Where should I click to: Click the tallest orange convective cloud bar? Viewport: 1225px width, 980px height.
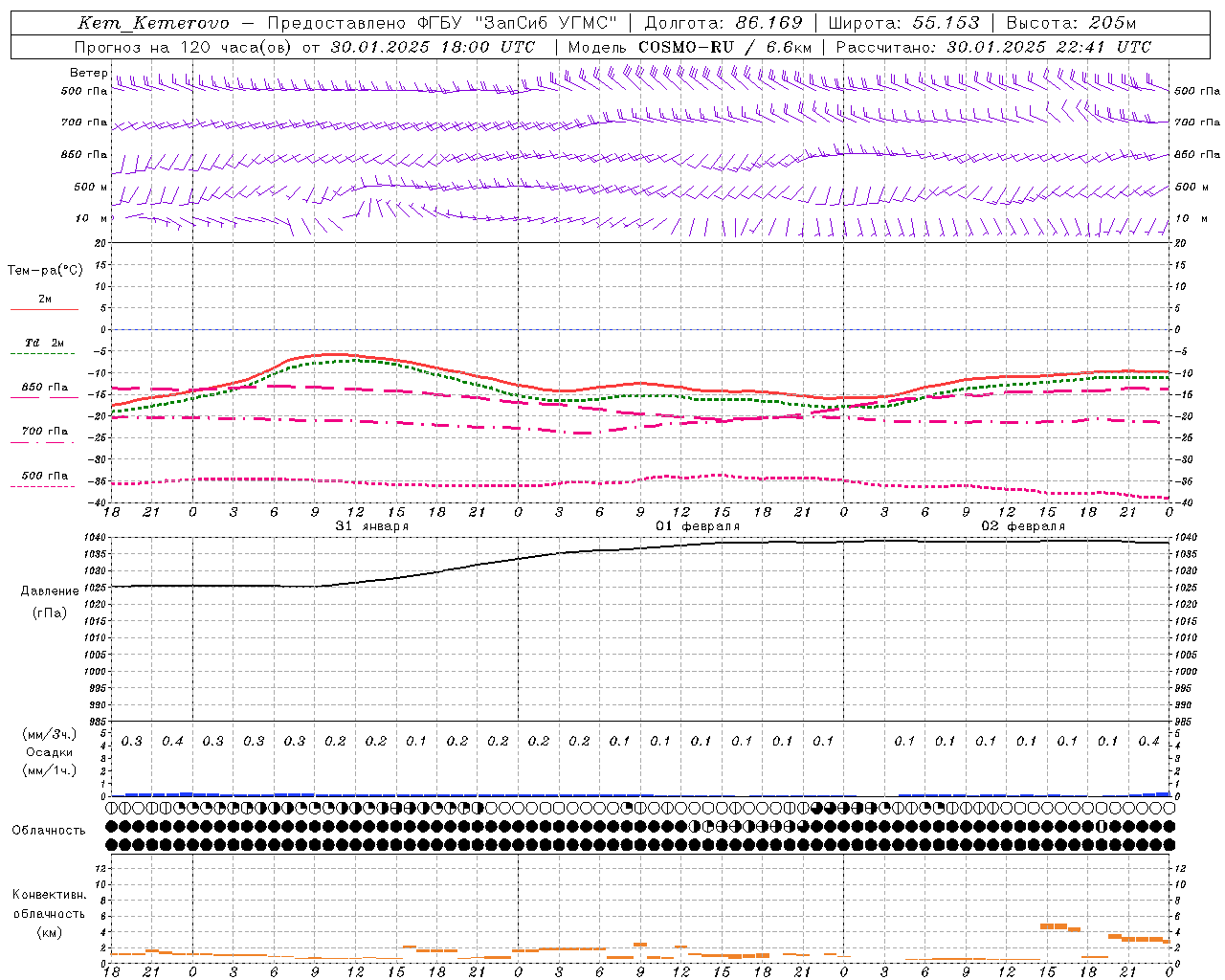[x=1053, y=926]
